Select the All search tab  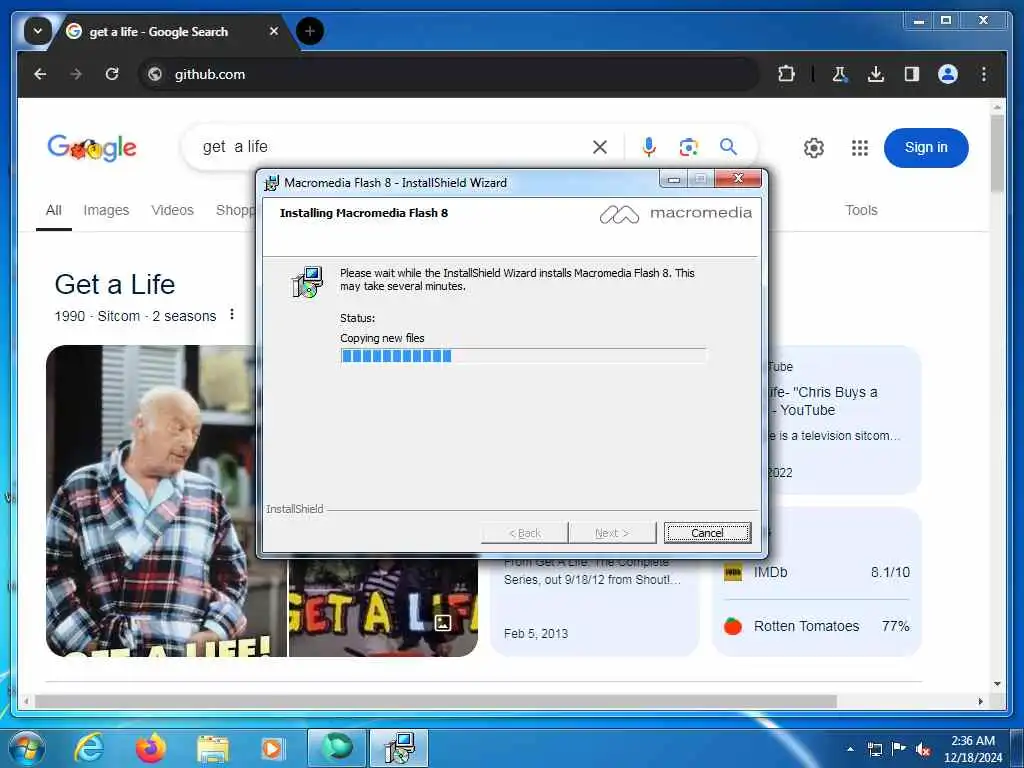54,210
